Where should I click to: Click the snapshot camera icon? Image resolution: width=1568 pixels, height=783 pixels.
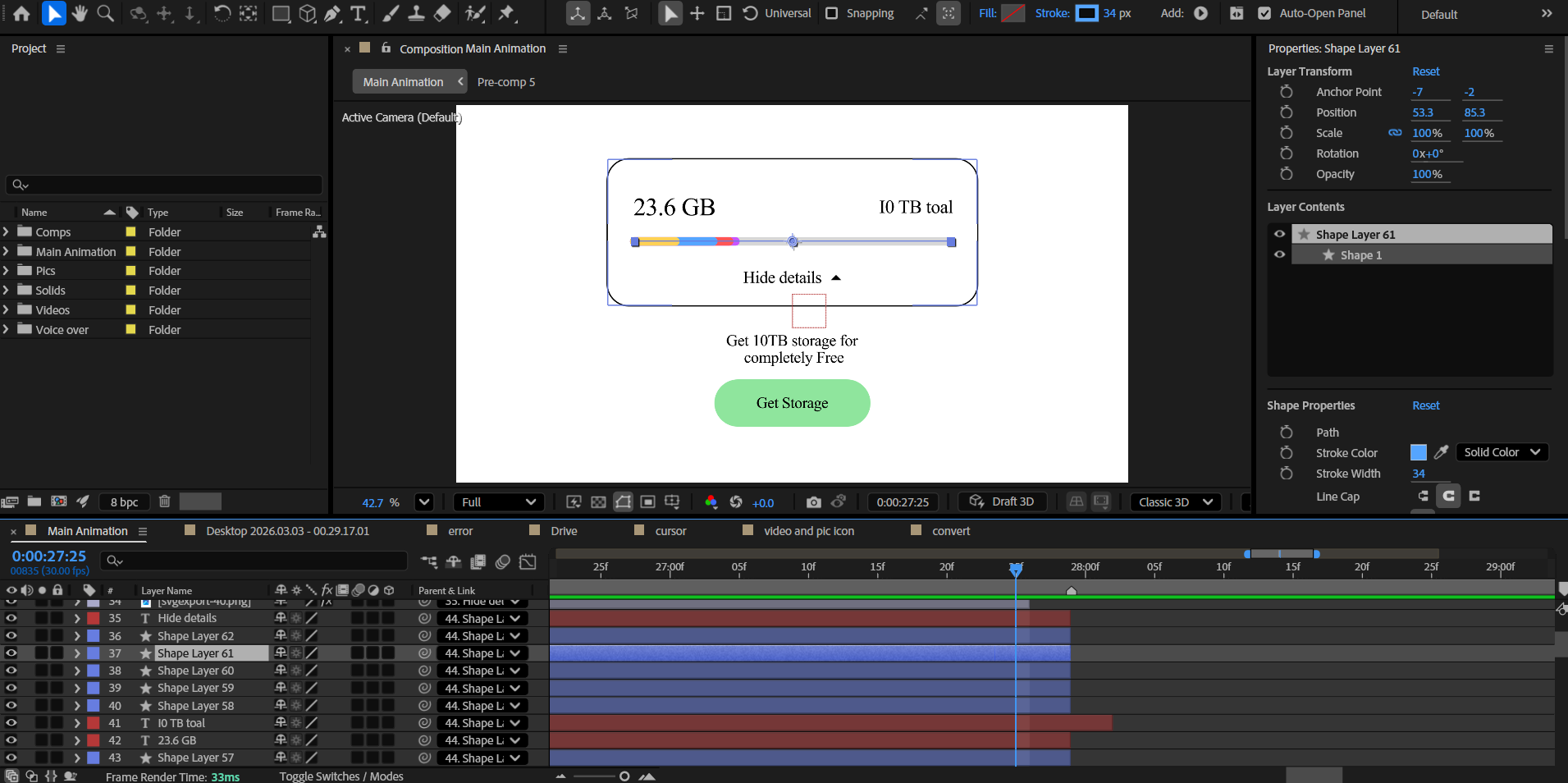click(x=813, y=502)
